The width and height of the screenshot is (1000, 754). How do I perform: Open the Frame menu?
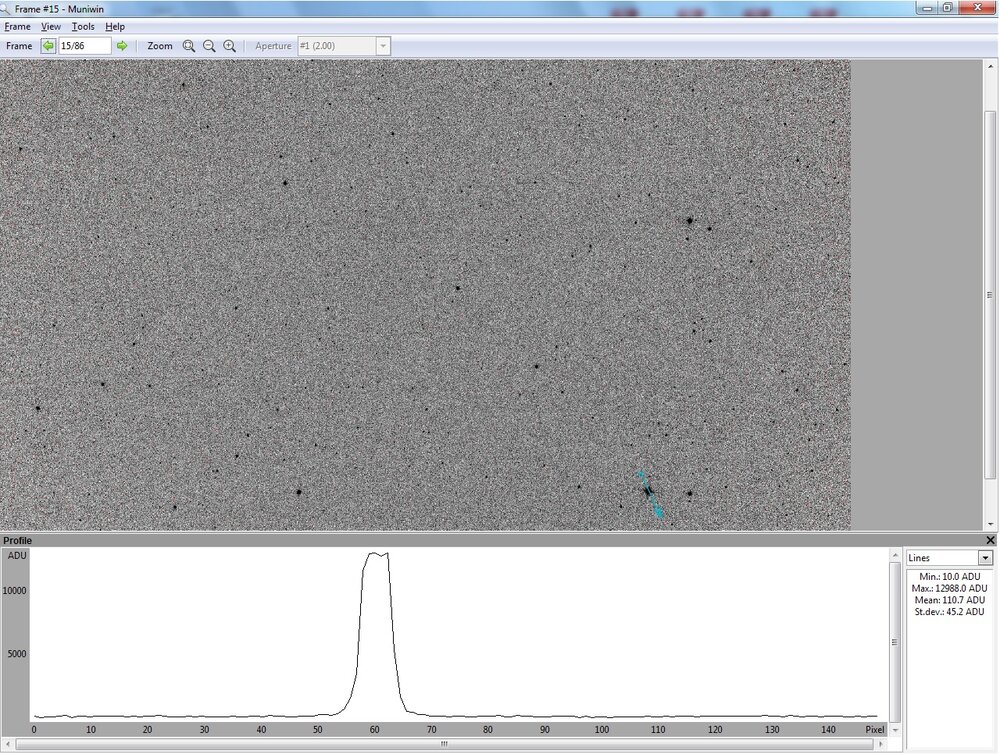tap(17, 26)
